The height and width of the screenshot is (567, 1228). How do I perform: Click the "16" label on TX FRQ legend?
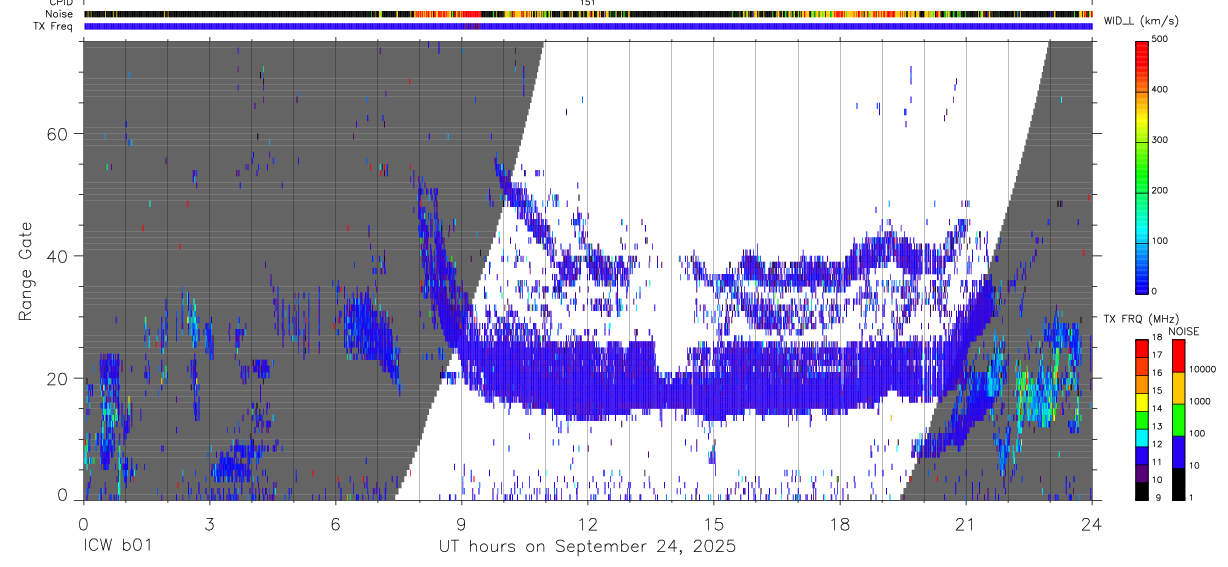(1157, 373)
